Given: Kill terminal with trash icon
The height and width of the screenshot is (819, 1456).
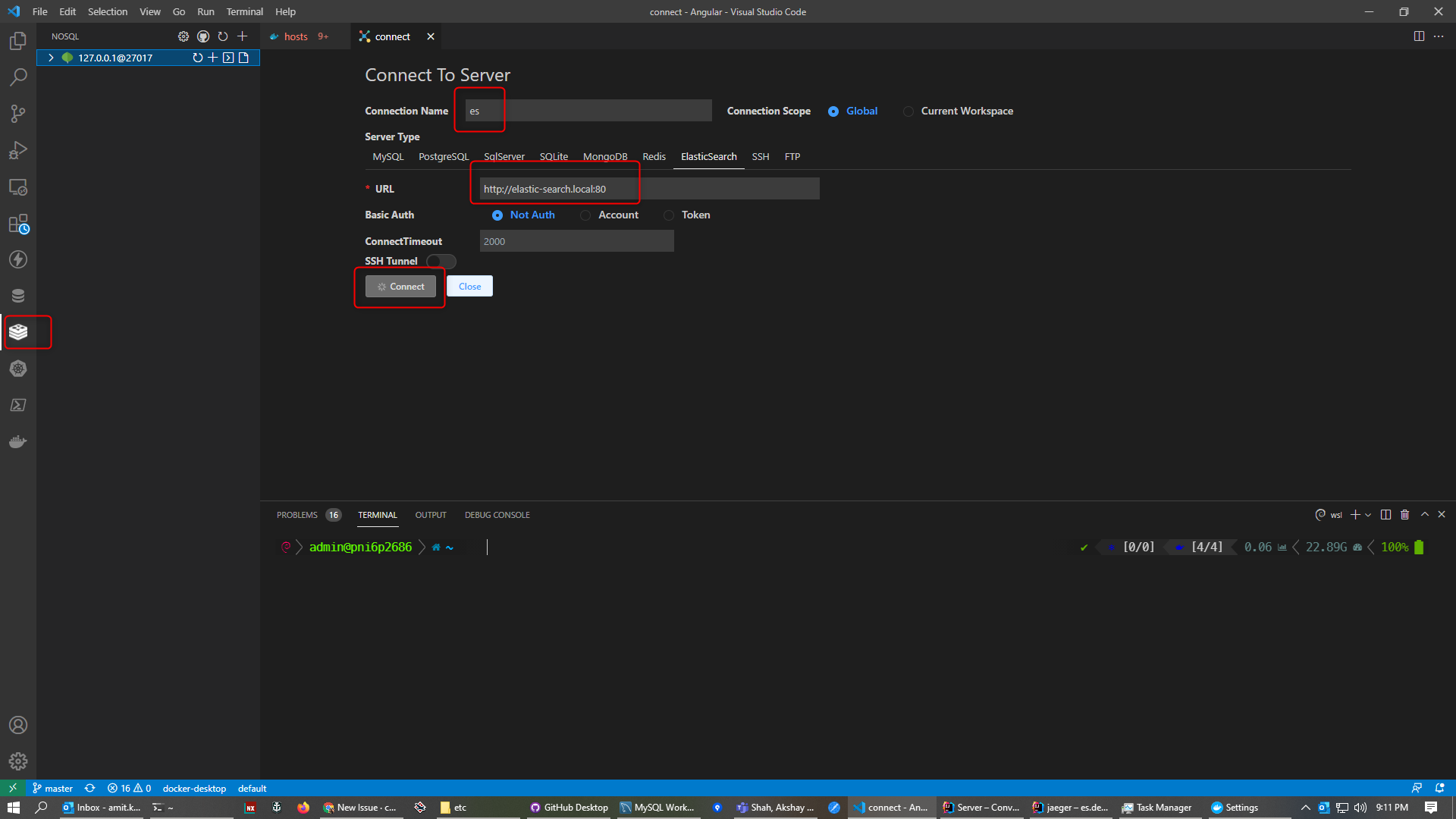Looking at the screenshot, I should coord(1404,515).
